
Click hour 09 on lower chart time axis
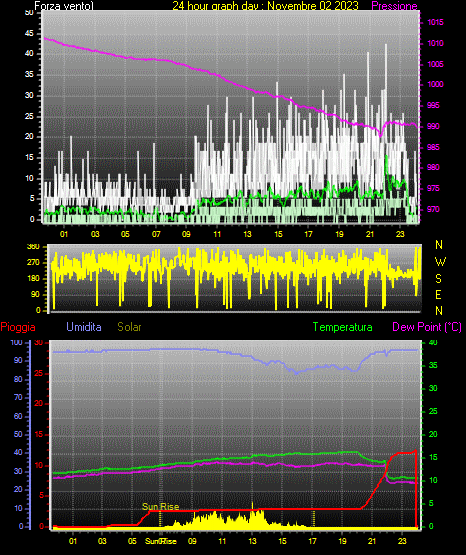(x=192, y=541)
